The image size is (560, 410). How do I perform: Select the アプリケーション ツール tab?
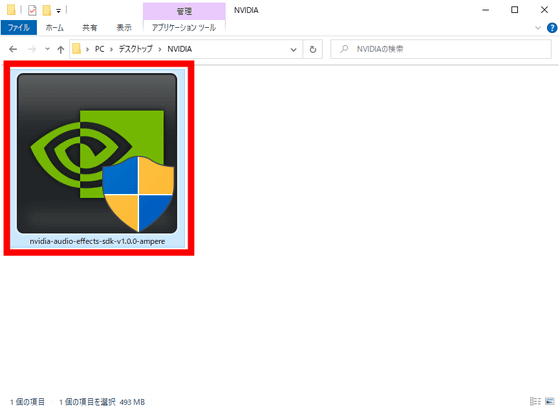(x=184, y=28)
